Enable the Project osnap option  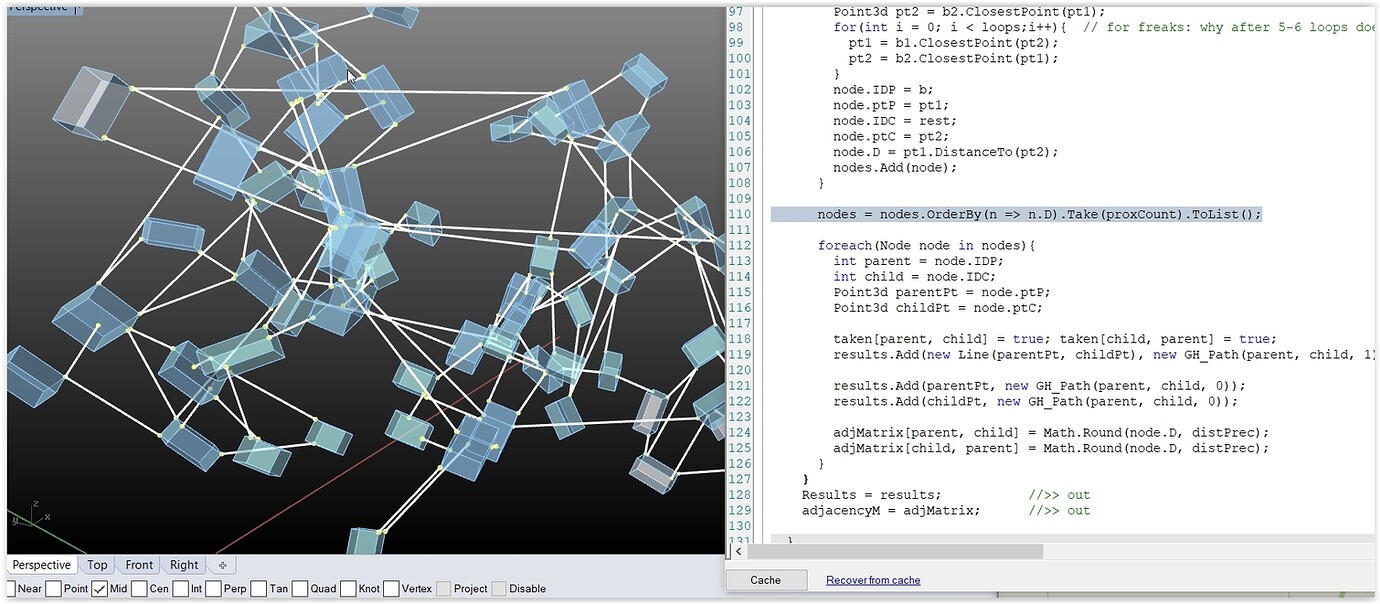(446, 589)
